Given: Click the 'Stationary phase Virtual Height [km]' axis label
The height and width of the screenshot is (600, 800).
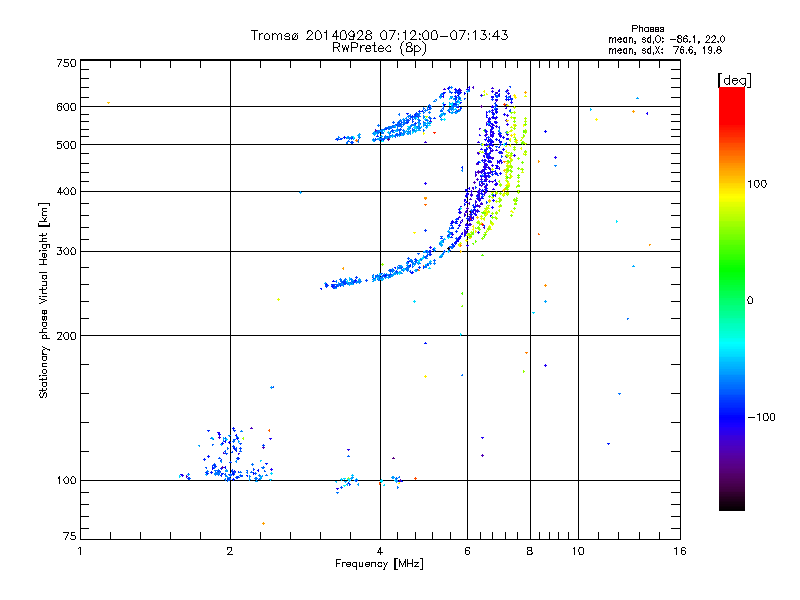Looking at the screenshot, I should pos(44,300).
